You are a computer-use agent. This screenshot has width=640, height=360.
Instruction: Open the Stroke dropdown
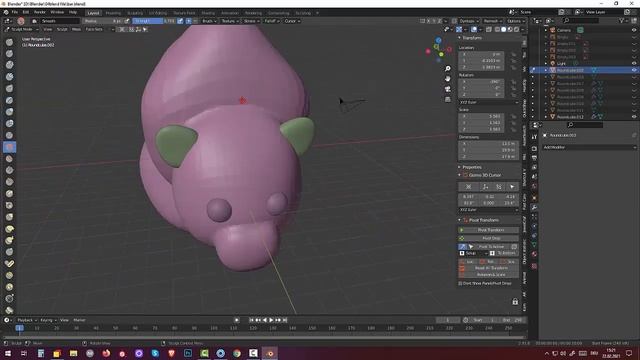tap(252, 21)
